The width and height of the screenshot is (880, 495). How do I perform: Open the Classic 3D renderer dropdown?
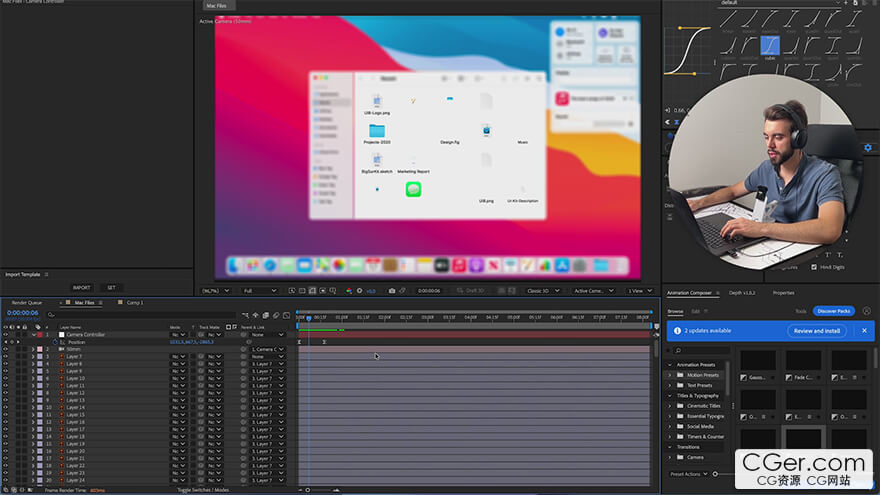pyautogui.click(x=543, y=291)
